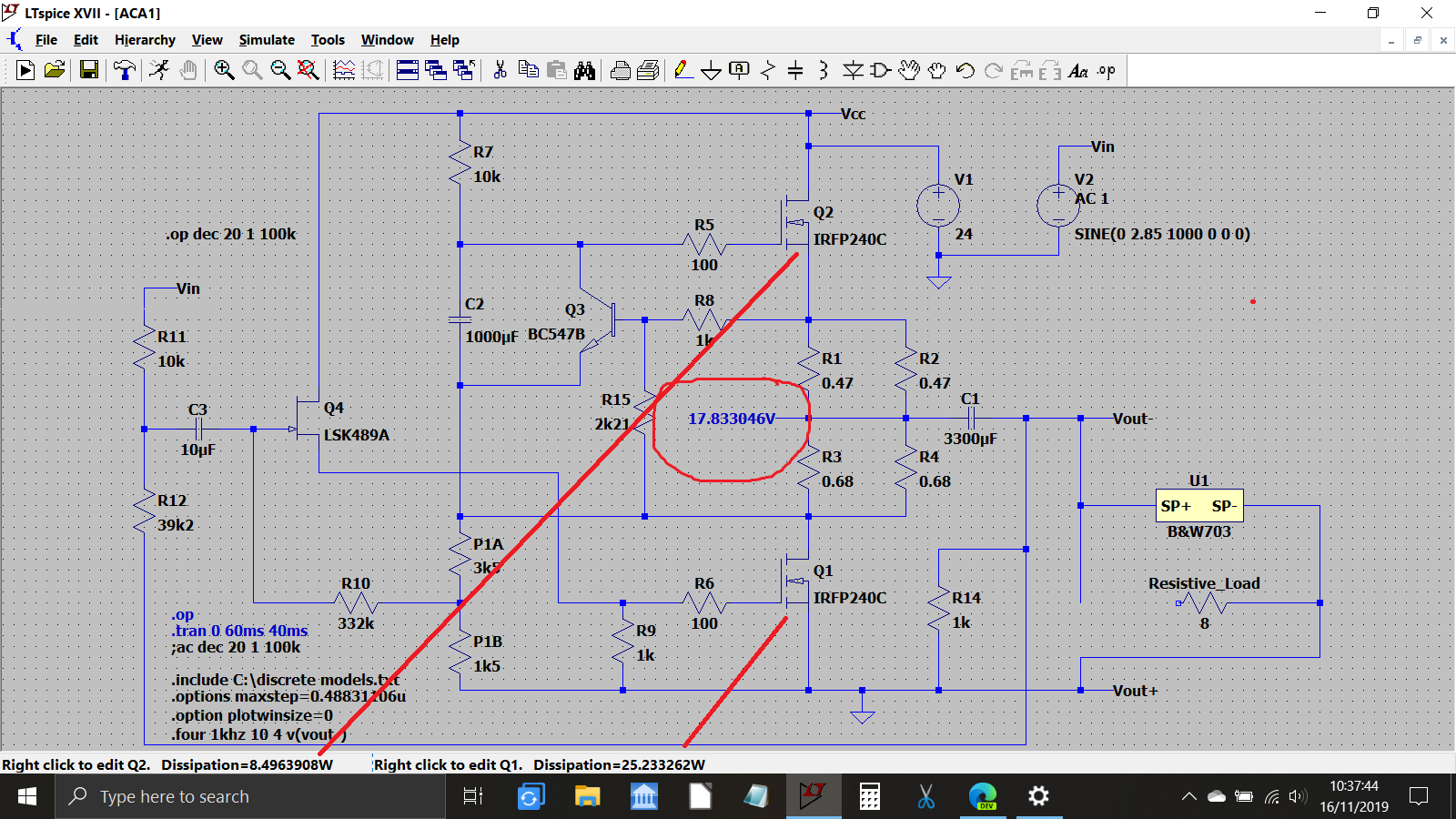Open the Calculator taskbar icon
1456x819 pixels.
pyautogui.click(x=869, y=796)
